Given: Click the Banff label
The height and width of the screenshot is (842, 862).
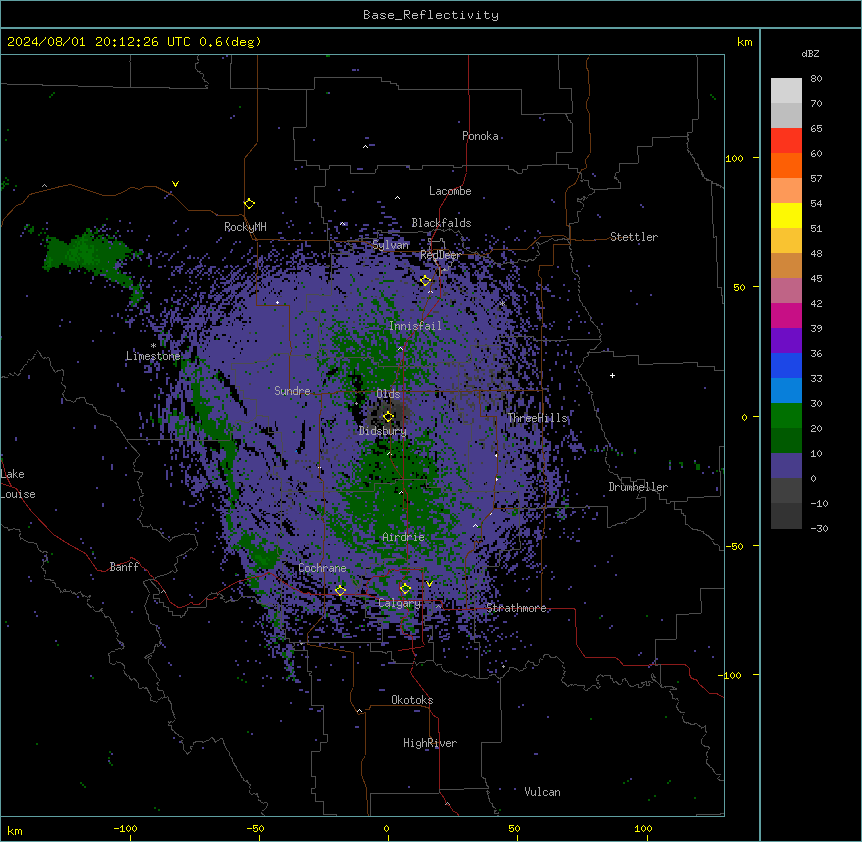Looking at the screenshot, I should 124,567.
